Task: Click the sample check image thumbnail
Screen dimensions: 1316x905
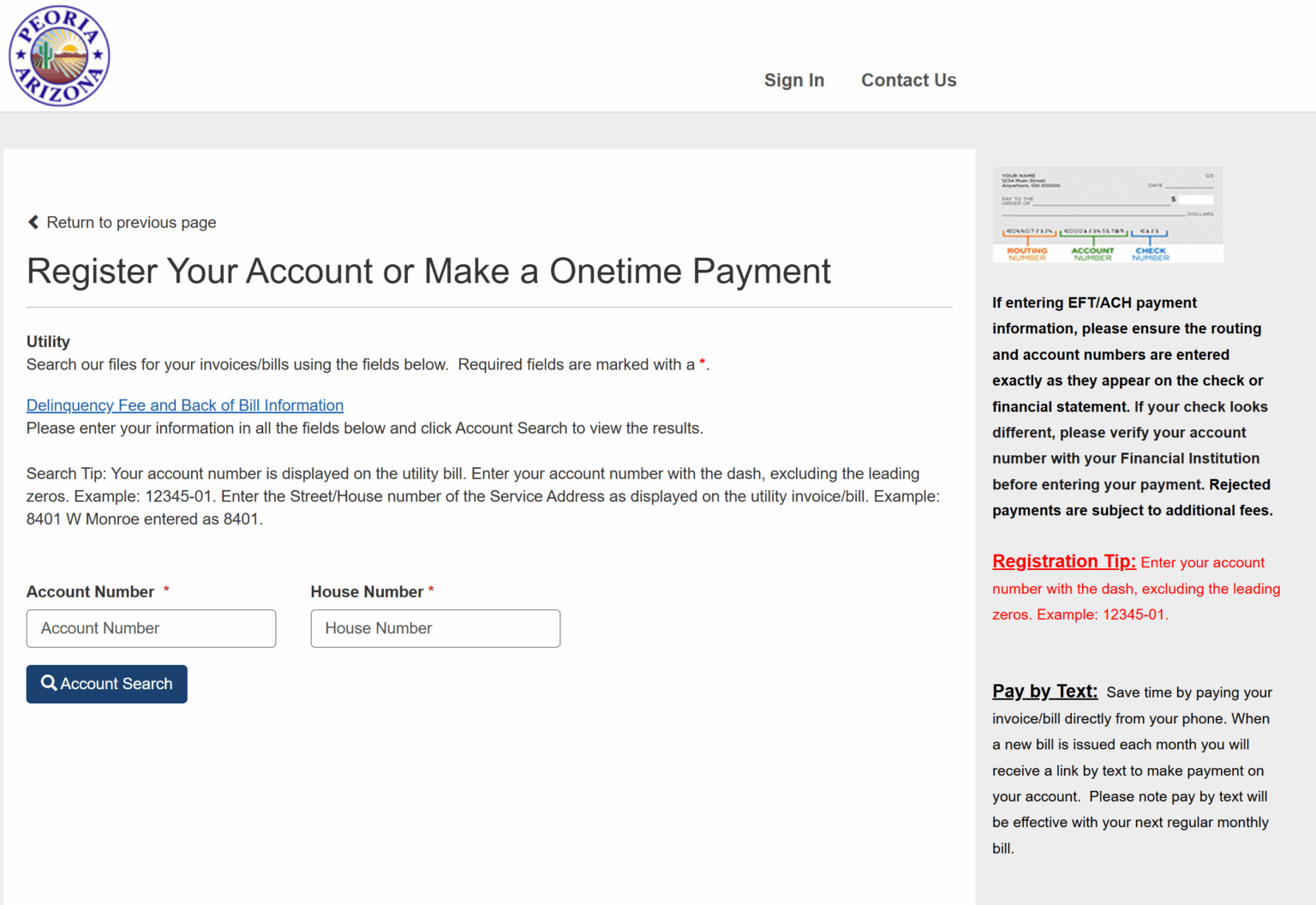Action: tap(1108, 214)
